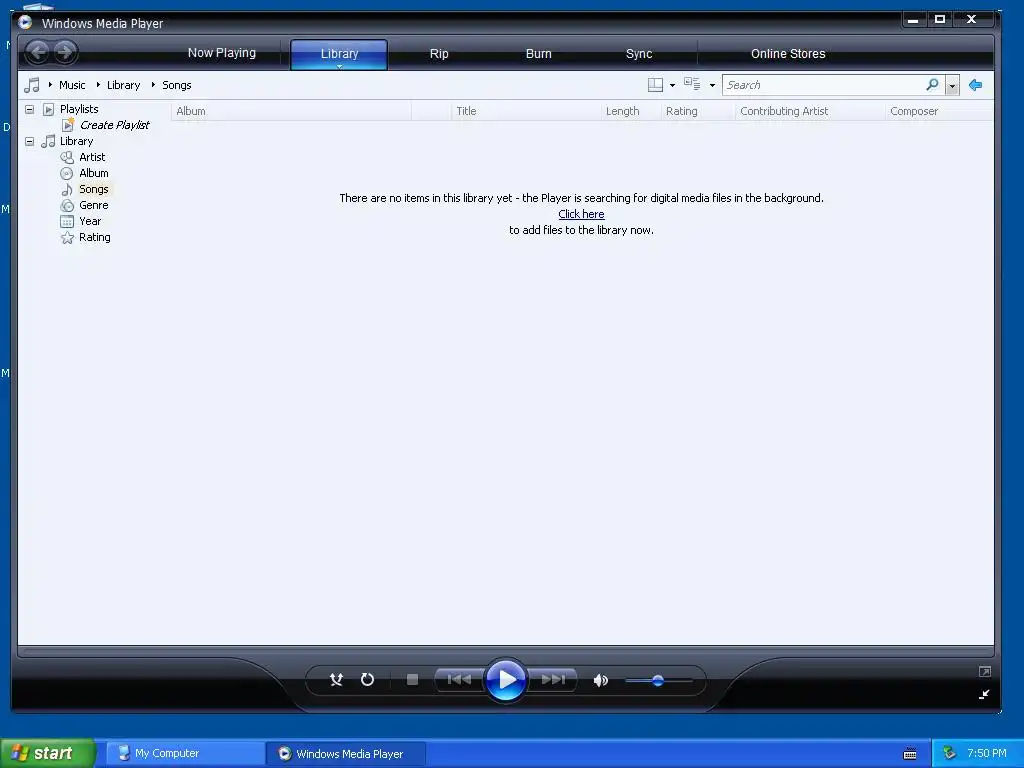
Task: Open the view options icon
Action: pyautogui.click(x=692, y=84)
